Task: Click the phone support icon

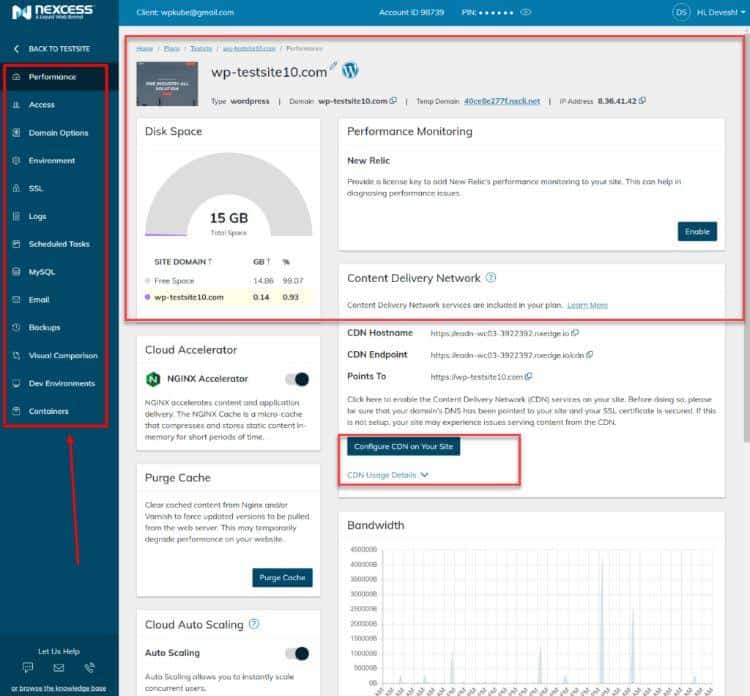Action: pyautogui.click(x=89, y=667)
